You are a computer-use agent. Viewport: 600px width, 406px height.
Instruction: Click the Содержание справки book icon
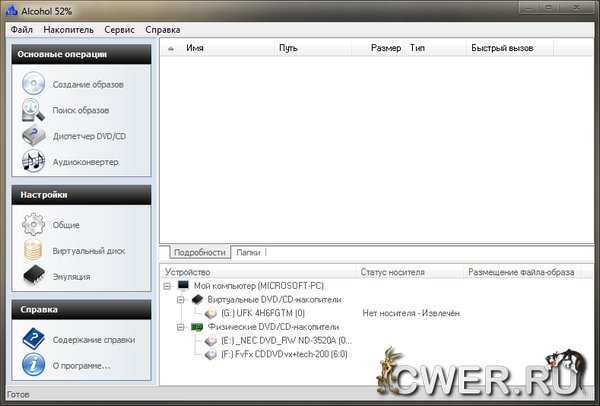point(33,339)
